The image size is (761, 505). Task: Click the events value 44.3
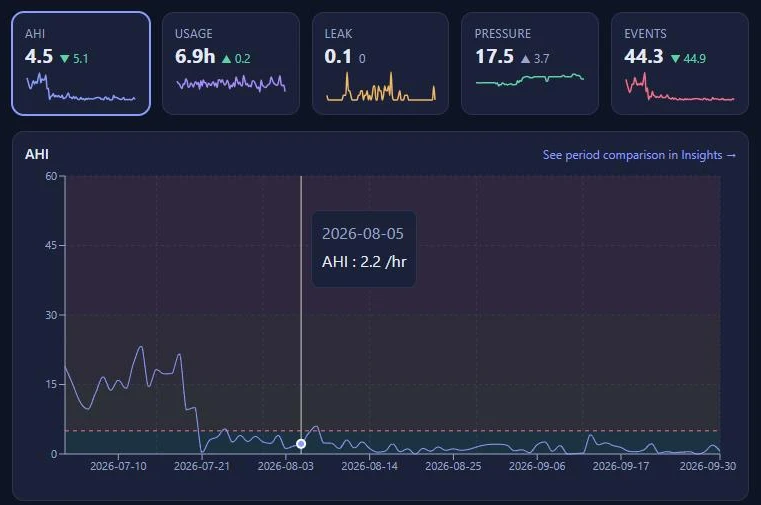pyautogui.click(x=644, y=57)
